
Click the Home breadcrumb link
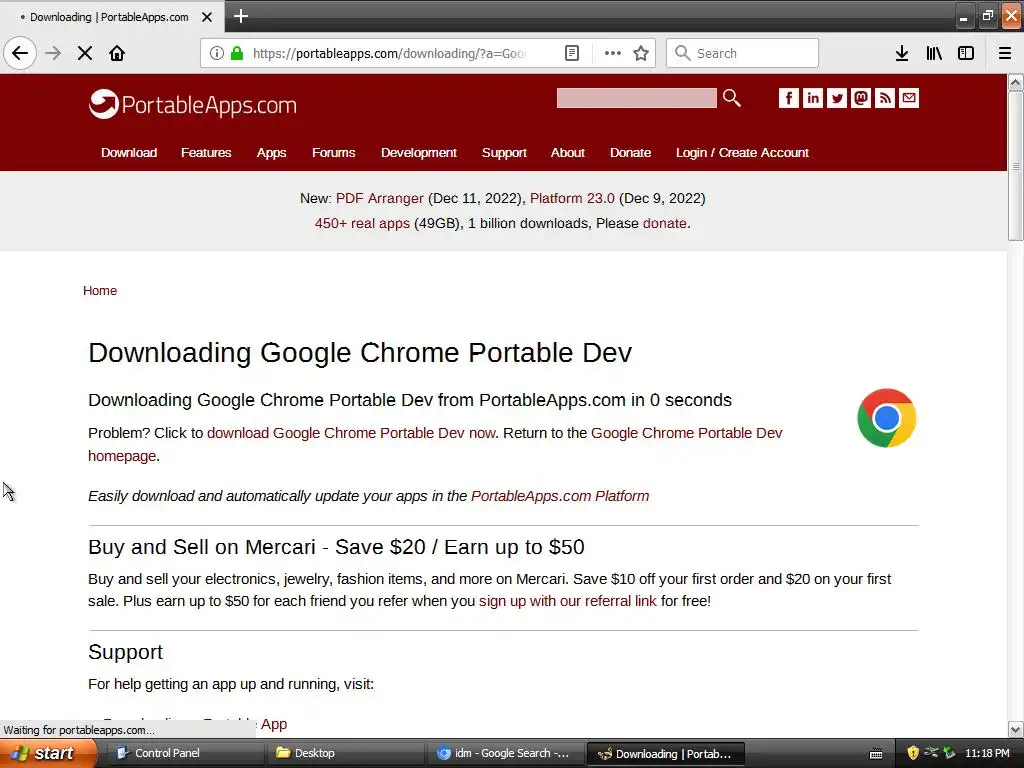point(100,291)
